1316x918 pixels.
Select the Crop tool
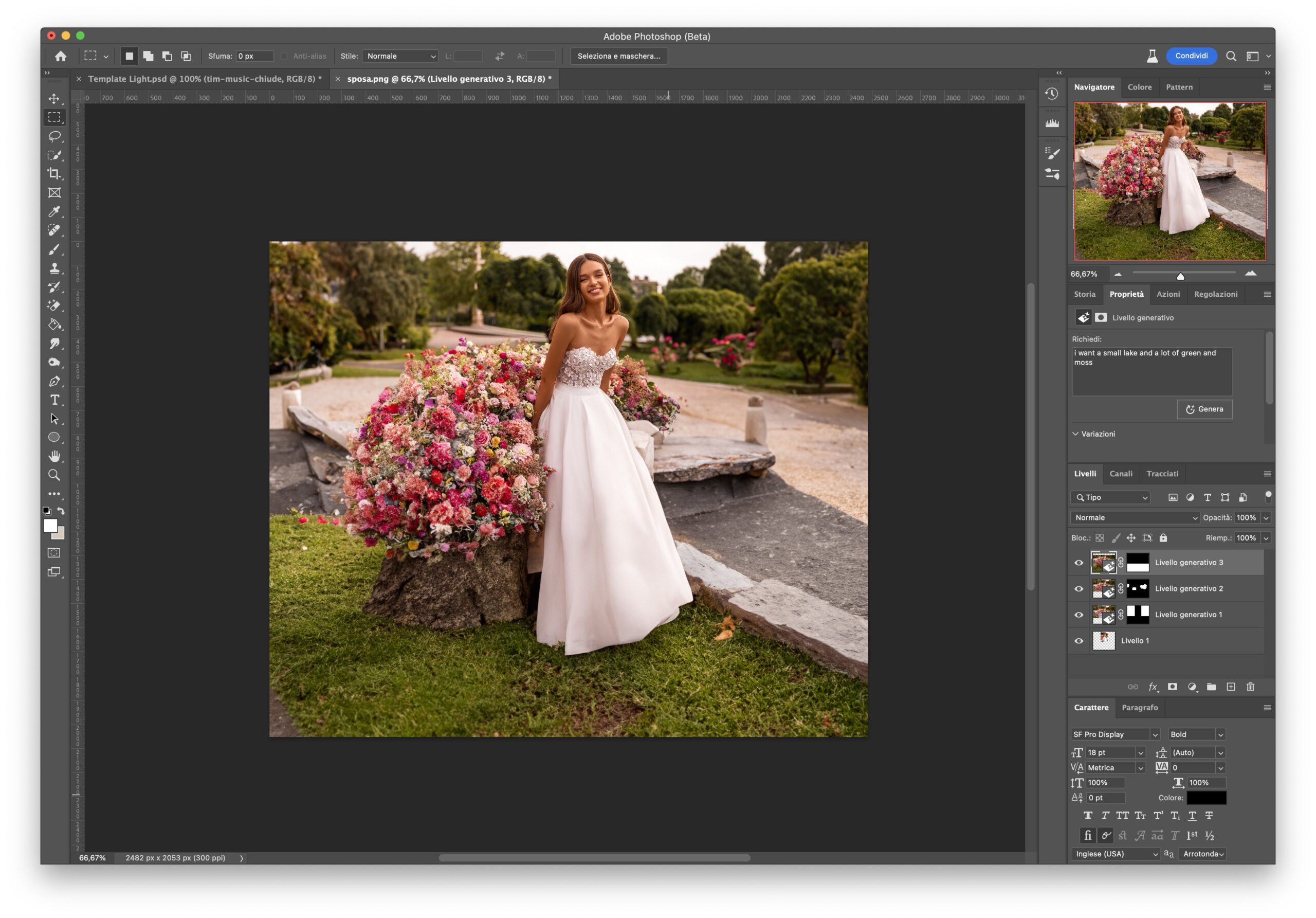(x=54, y=174)
